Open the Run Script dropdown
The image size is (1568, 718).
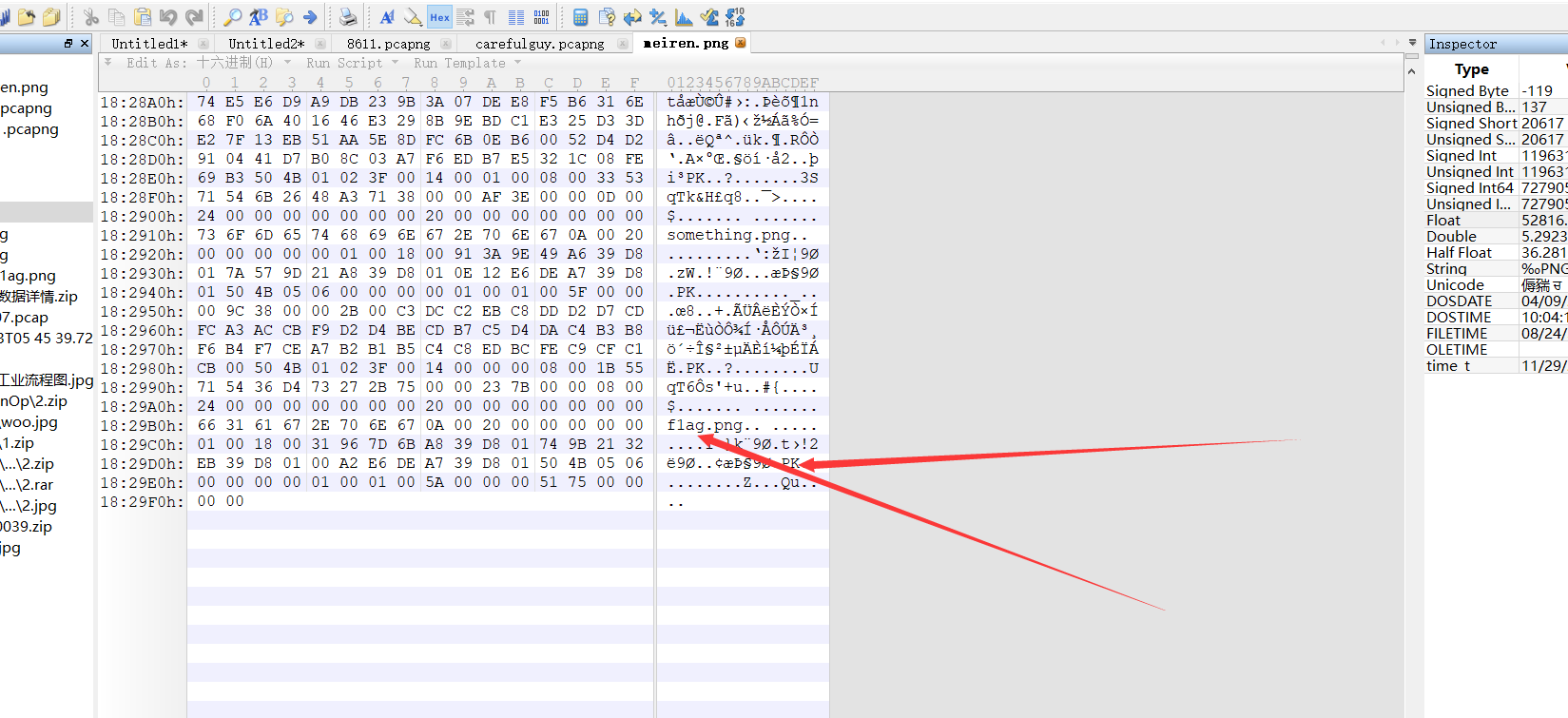[x=352, y=63]
